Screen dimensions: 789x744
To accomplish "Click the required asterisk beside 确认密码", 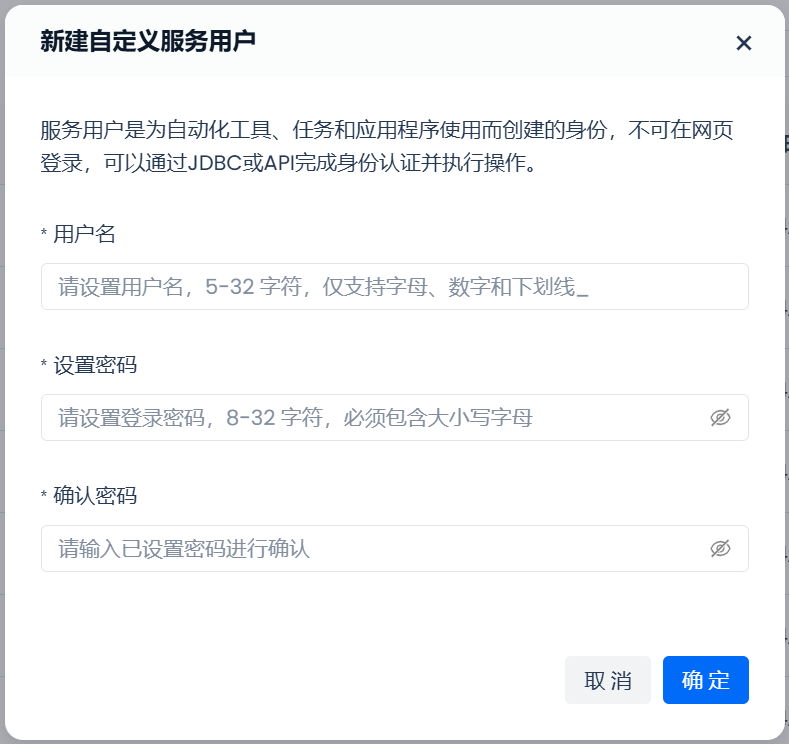I will 44,497.
